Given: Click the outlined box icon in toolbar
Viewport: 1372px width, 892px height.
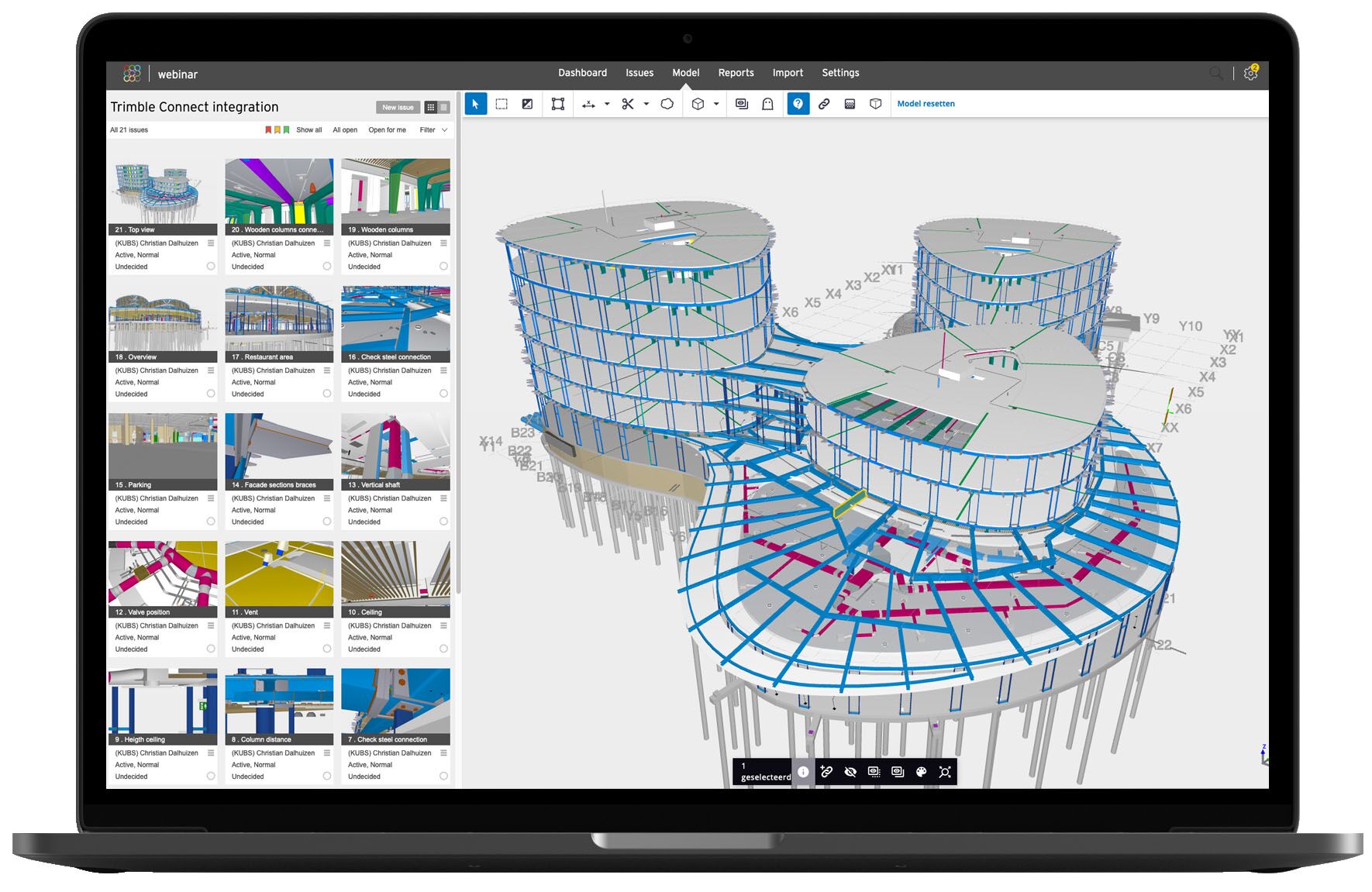Looking at the screenshot, I should pos(875,104).
